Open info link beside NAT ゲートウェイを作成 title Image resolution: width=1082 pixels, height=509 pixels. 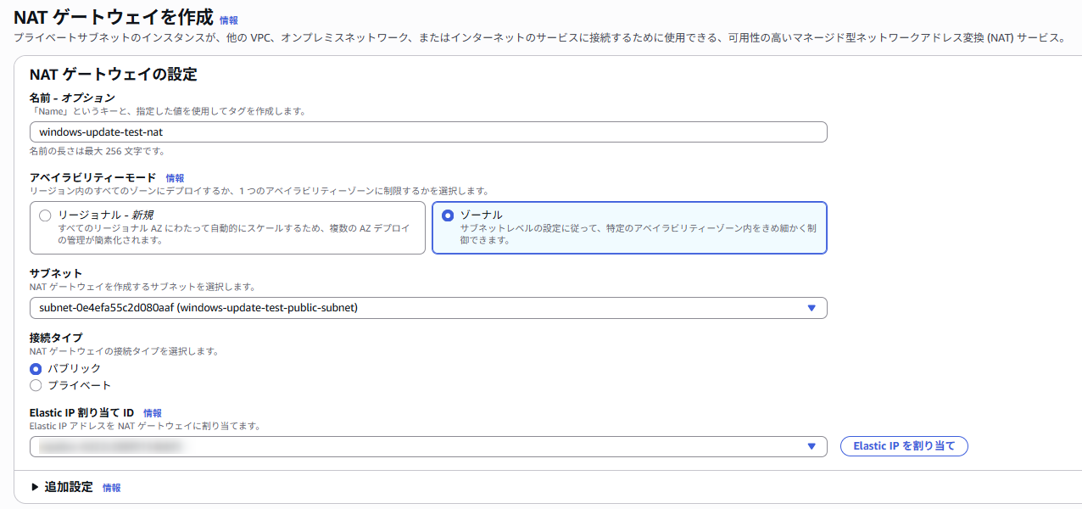click(228, 20)
